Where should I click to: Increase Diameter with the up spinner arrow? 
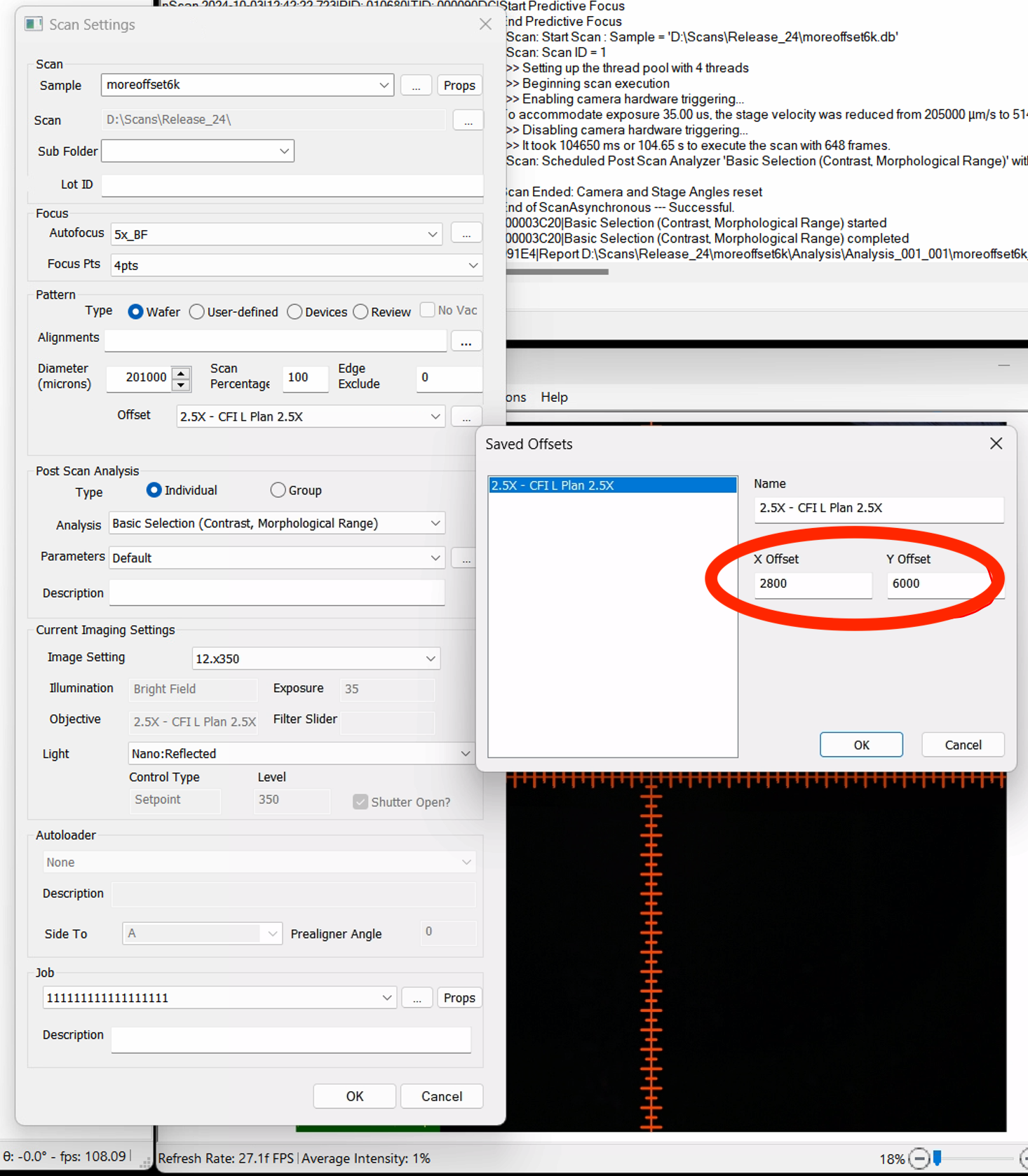(x=182, y=372)
